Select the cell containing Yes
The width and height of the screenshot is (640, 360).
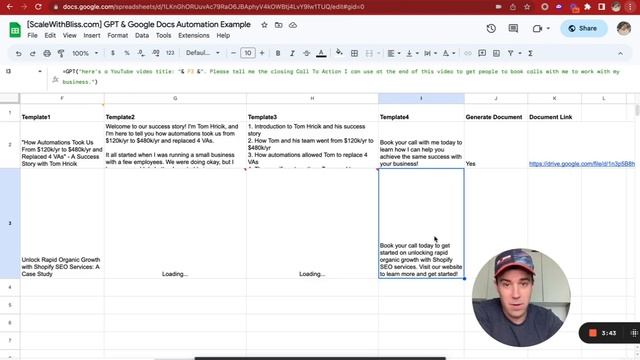496,145
